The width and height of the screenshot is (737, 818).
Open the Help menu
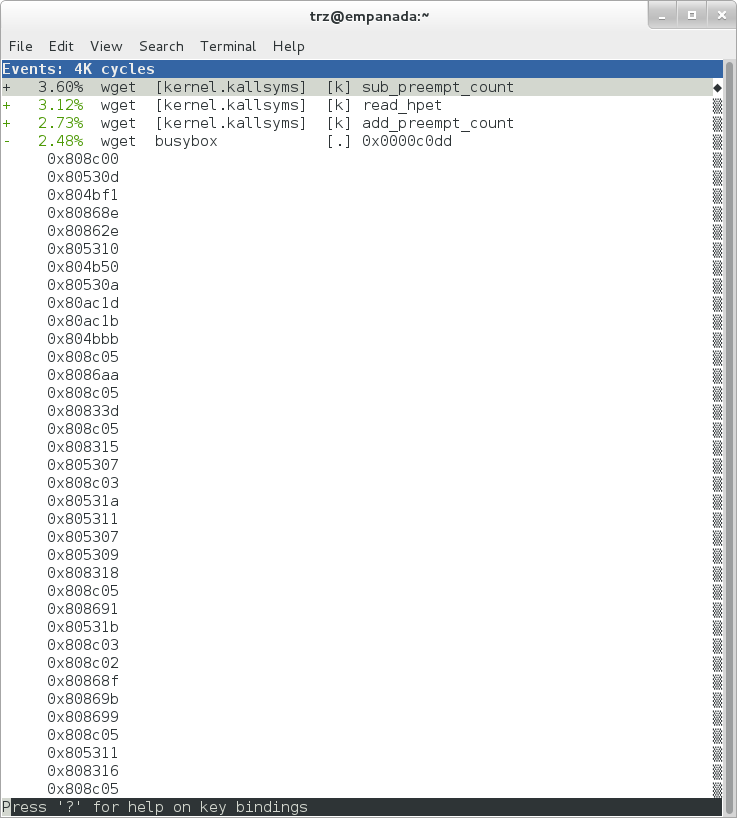pos(288,46)
